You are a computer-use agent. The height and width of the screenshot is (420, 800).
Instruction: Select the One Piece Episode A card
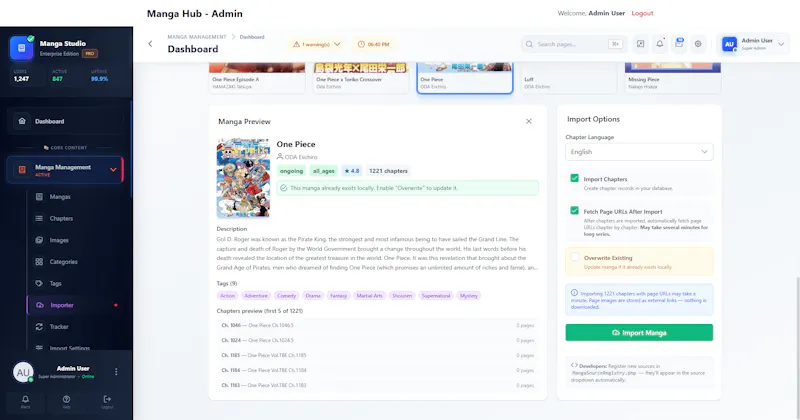click(257, 78)
